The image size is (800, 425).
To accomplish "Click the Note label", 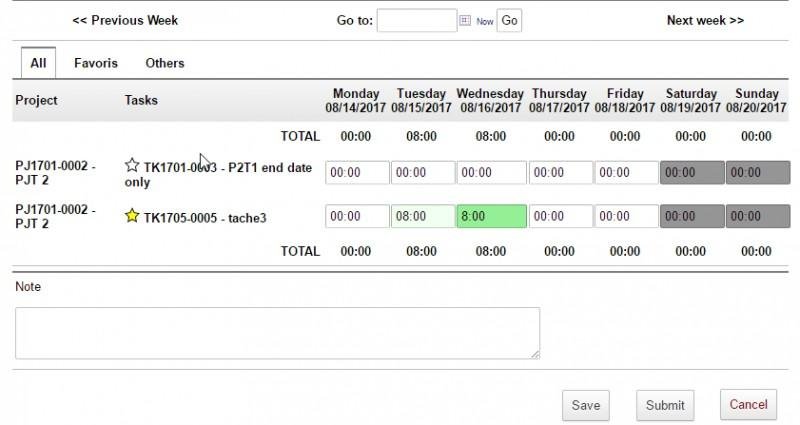I will pyautogui.click(x=28, y=287).
